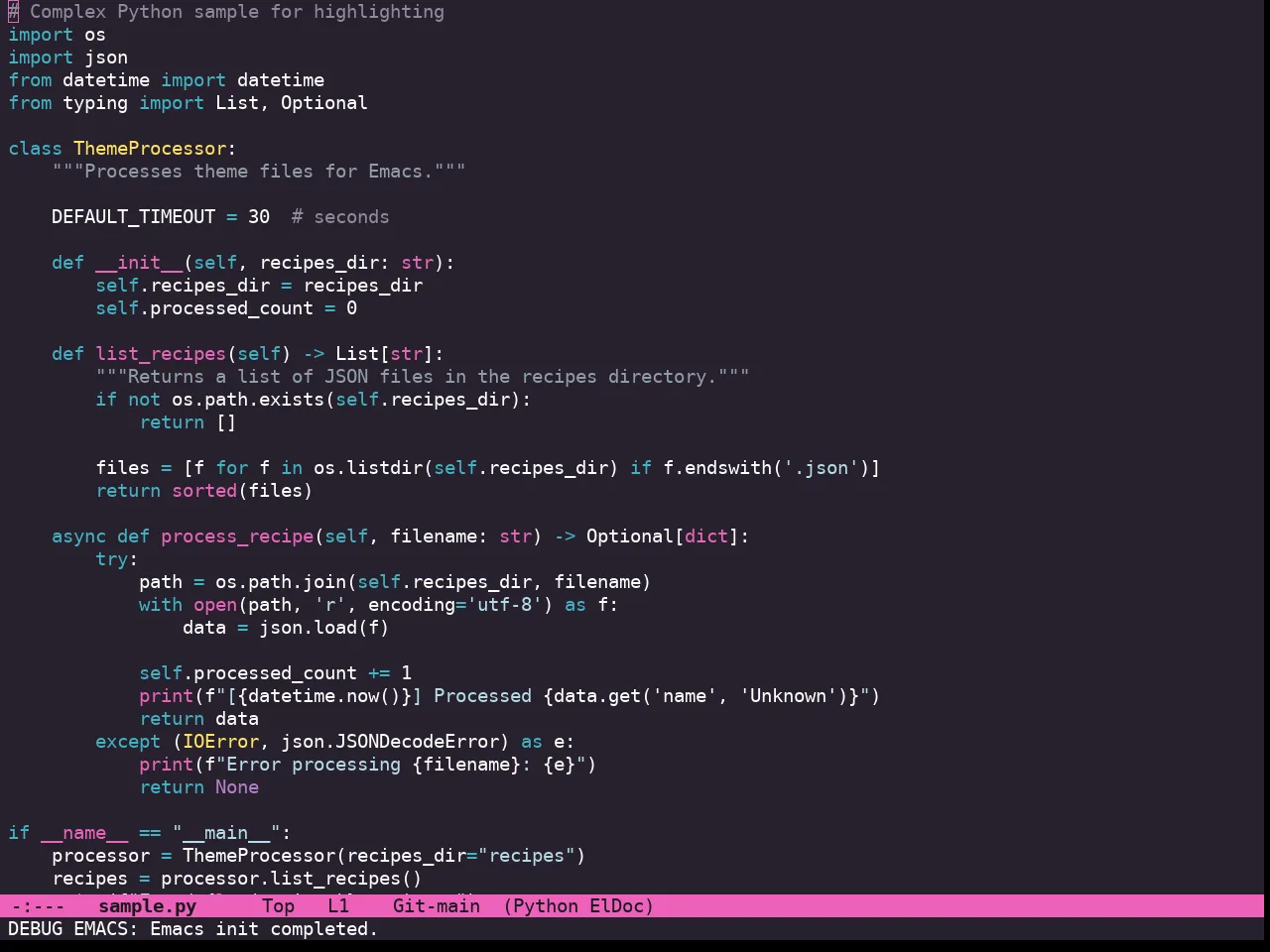Click the '__main__' string
The height and width of the screenshot is (952, 1270).
(226, 833)
